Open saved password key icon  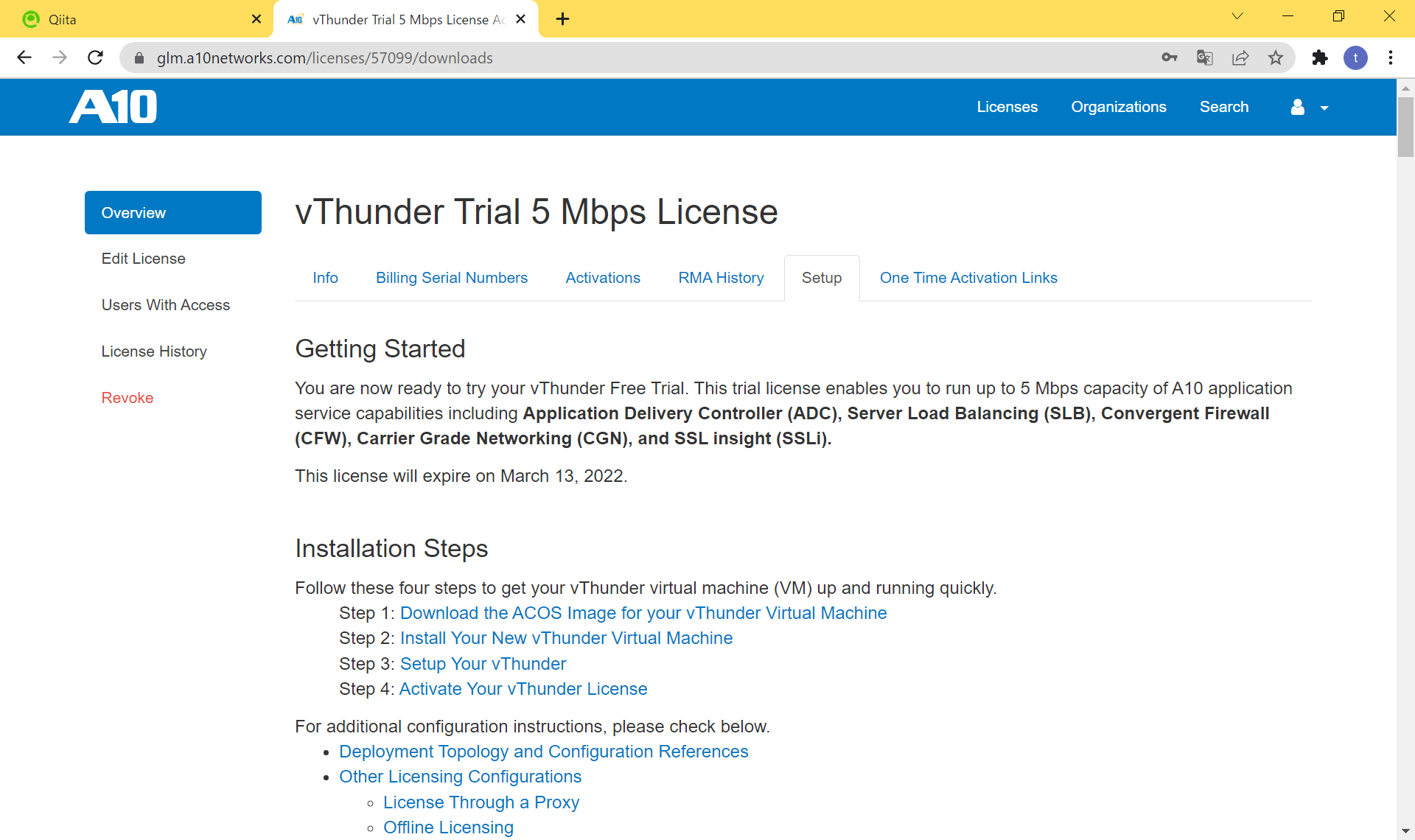click(x=1169, y=57)
